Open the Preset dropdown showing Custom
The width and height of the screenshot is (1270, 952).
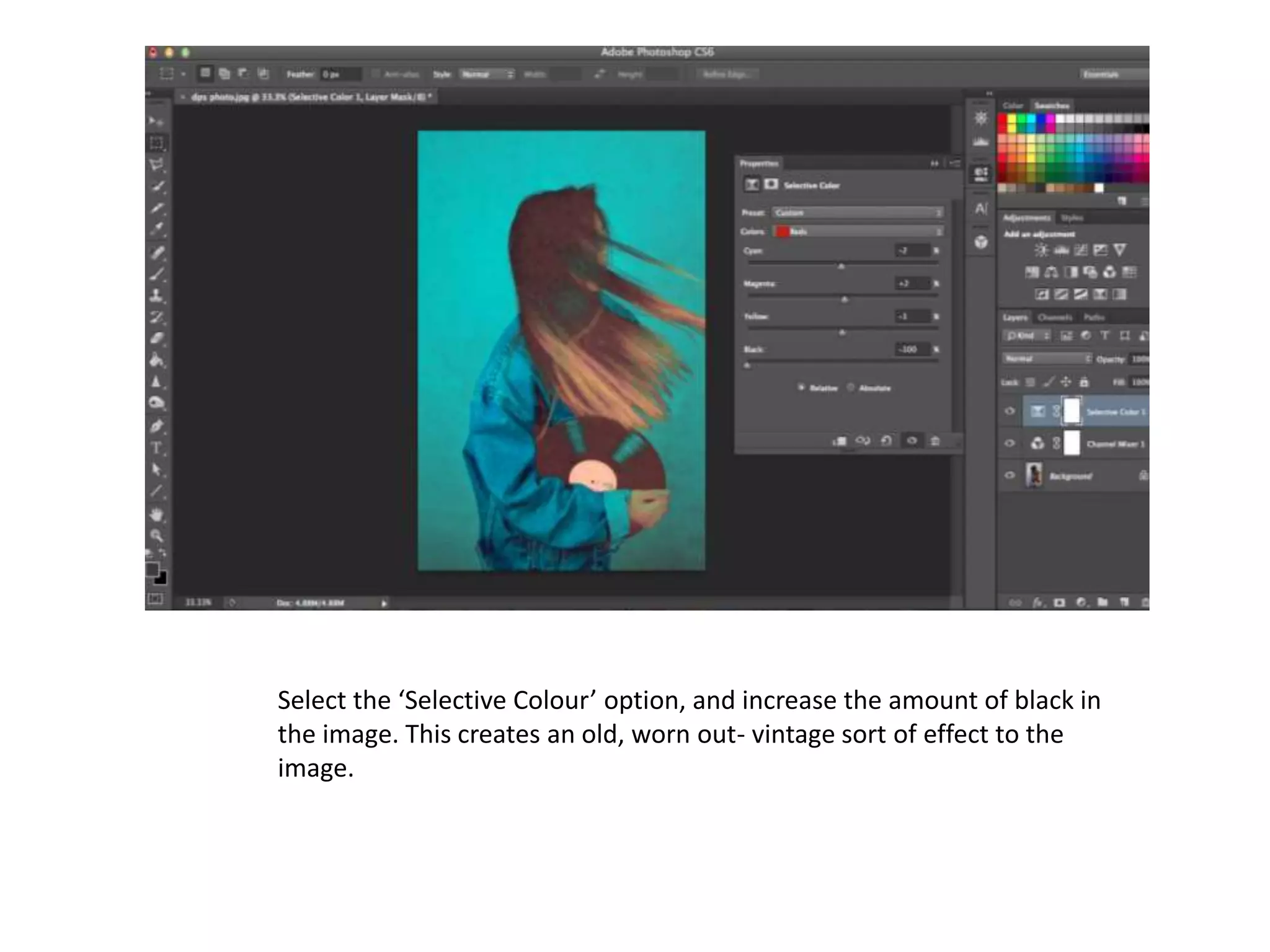click(858, 213)
